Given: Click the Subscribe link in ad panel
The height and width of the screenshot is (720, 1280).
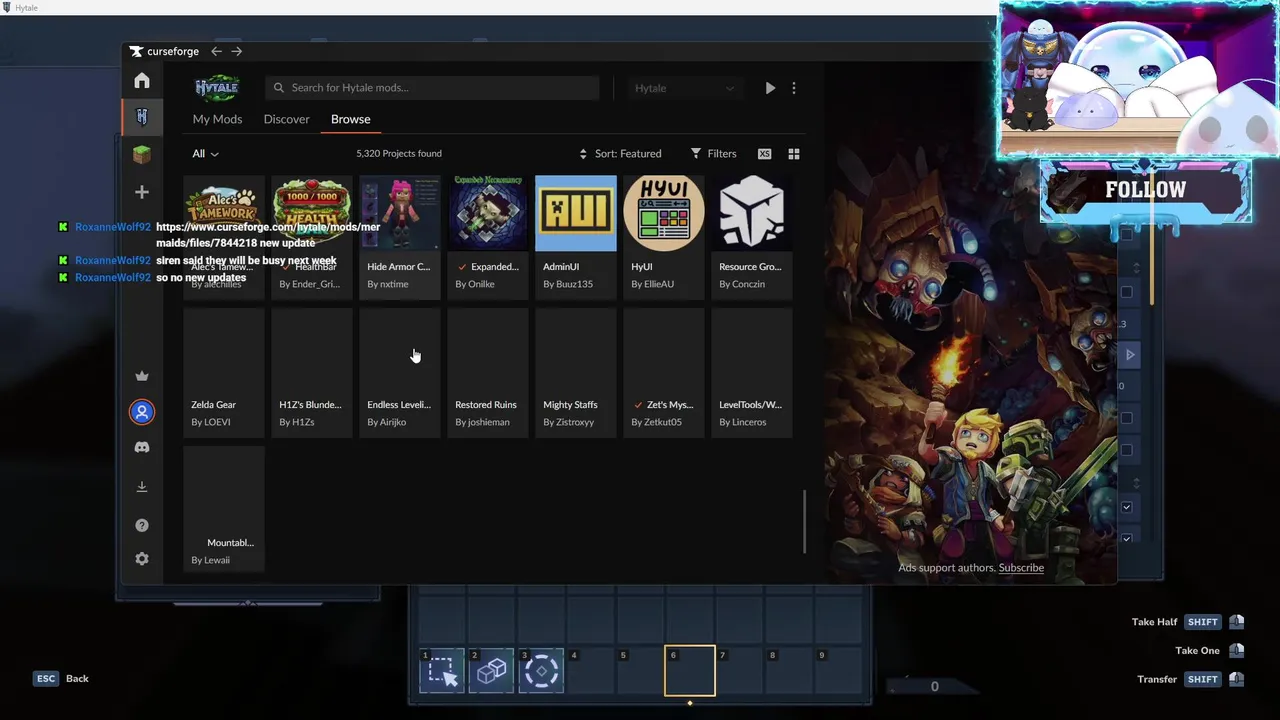Looking at the screenshot, I should (x=1021, y=568).
